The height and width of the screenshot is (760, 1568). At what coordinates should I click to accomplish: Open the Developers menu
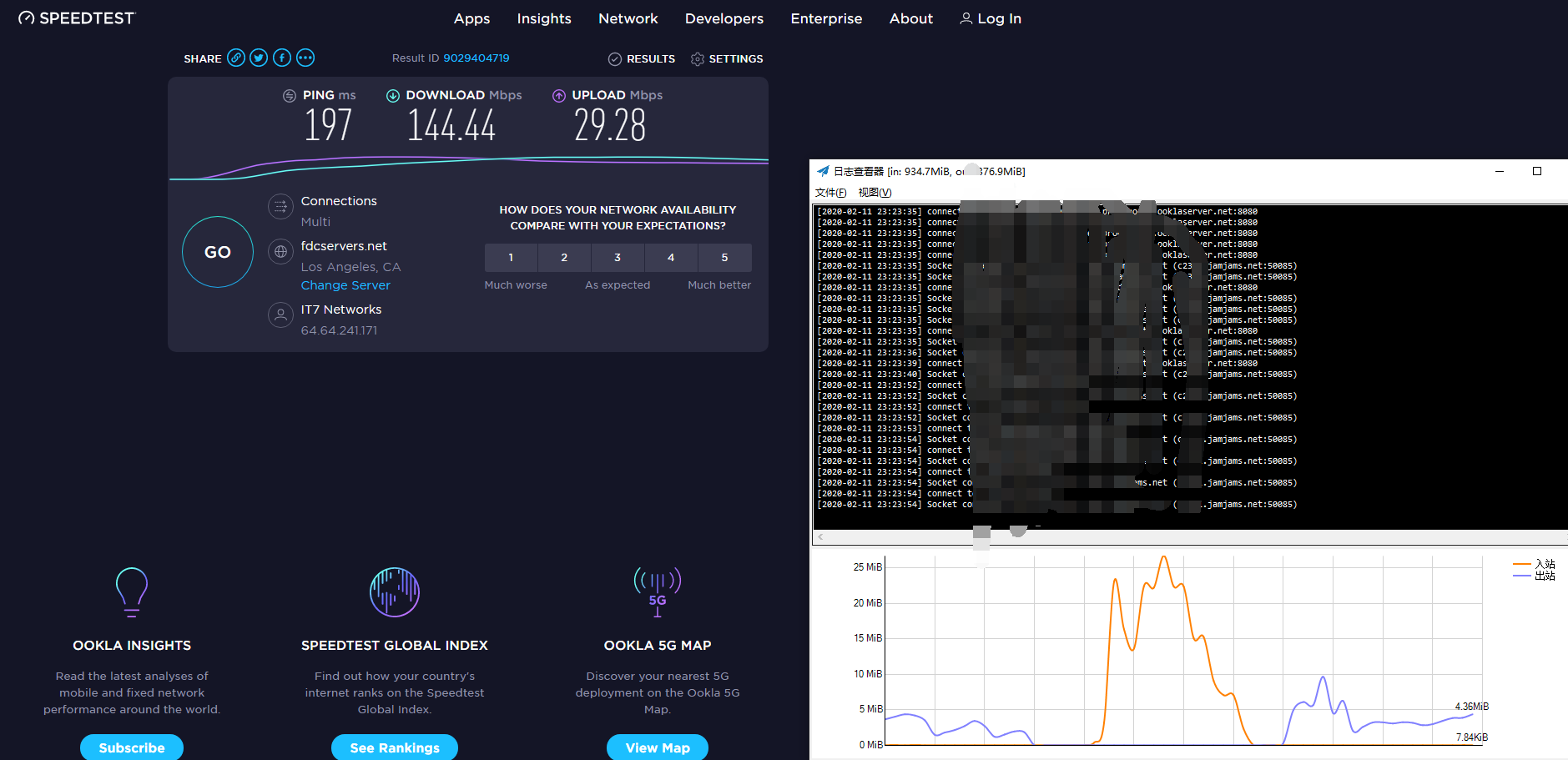(724, 18)
